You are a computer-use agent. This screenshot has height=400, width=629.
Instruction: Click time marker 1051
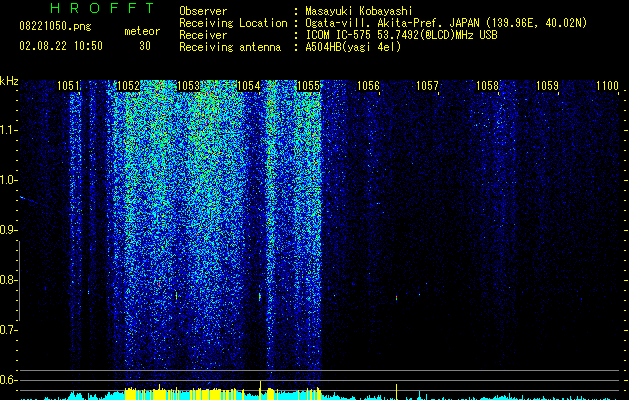[68, 85]
